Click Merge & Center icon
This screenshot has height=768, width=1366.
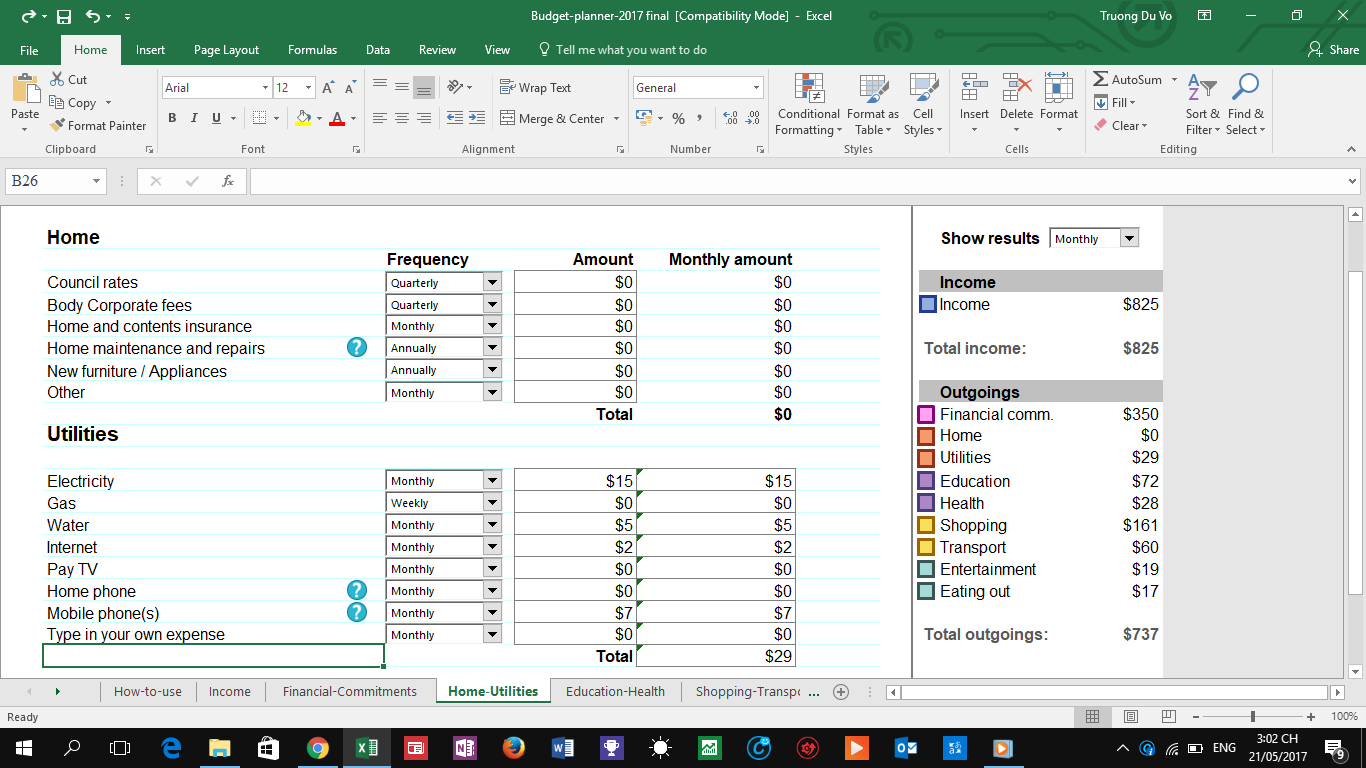point(508,118)
